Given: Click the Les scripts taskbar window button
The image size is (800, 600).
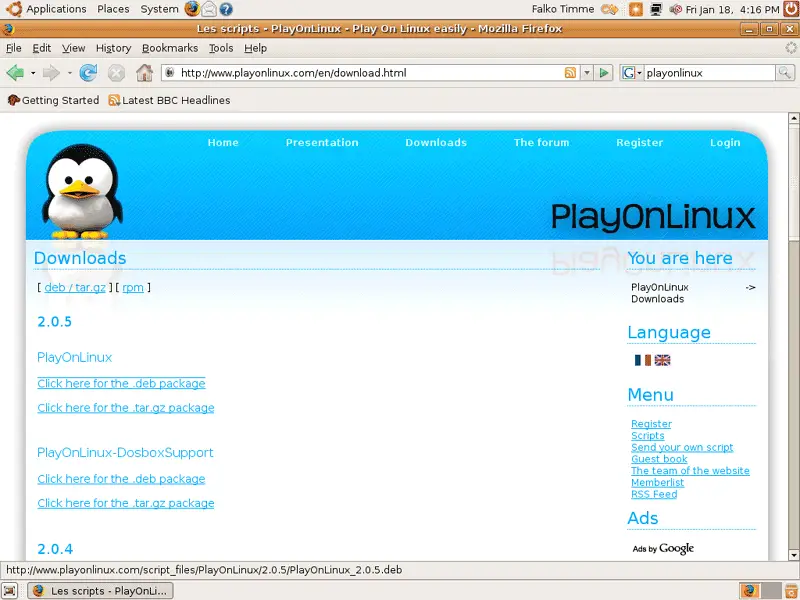Looking at the screenshot, I should (100, 591).
